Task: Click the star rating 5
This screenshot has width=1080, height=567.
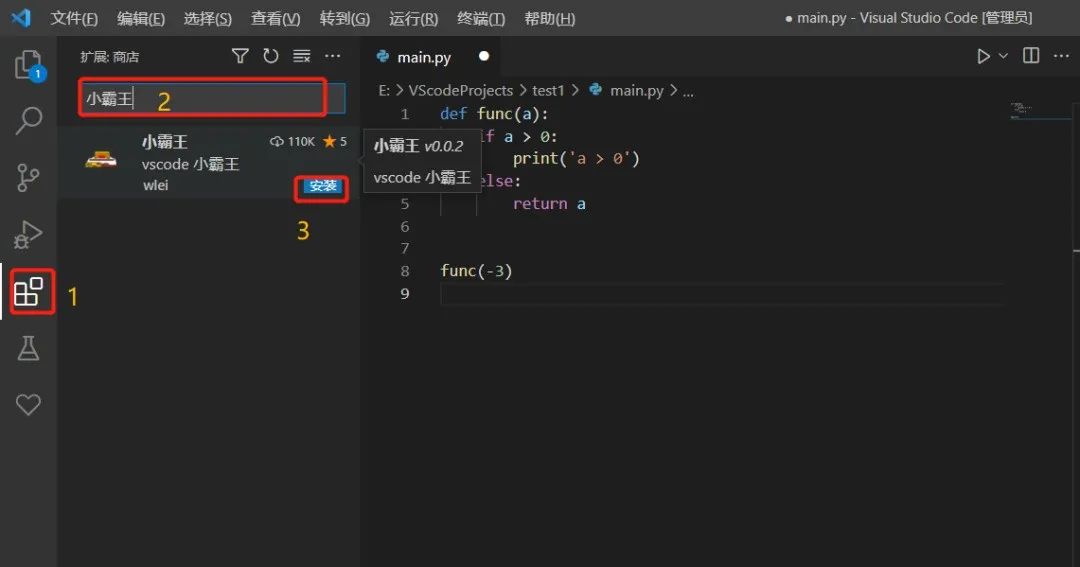Action: (335, 141)
